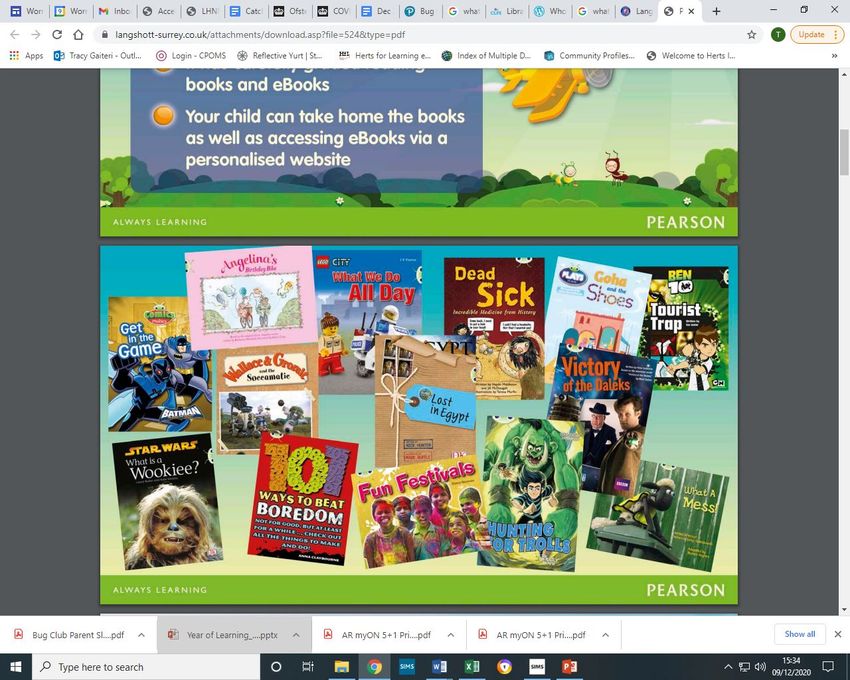Bookmark this page with the star icon
This screenshot has width=850, height=680.
coord(751,35)
